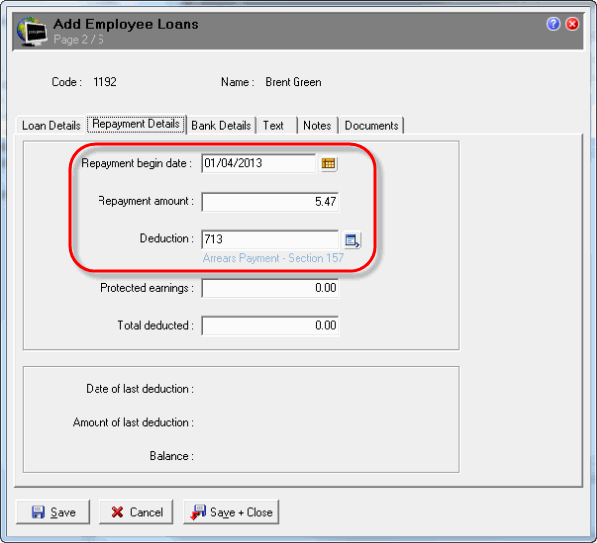Go to the Text tab
This screenshot has height=543, width=597.
coord(273,125)
